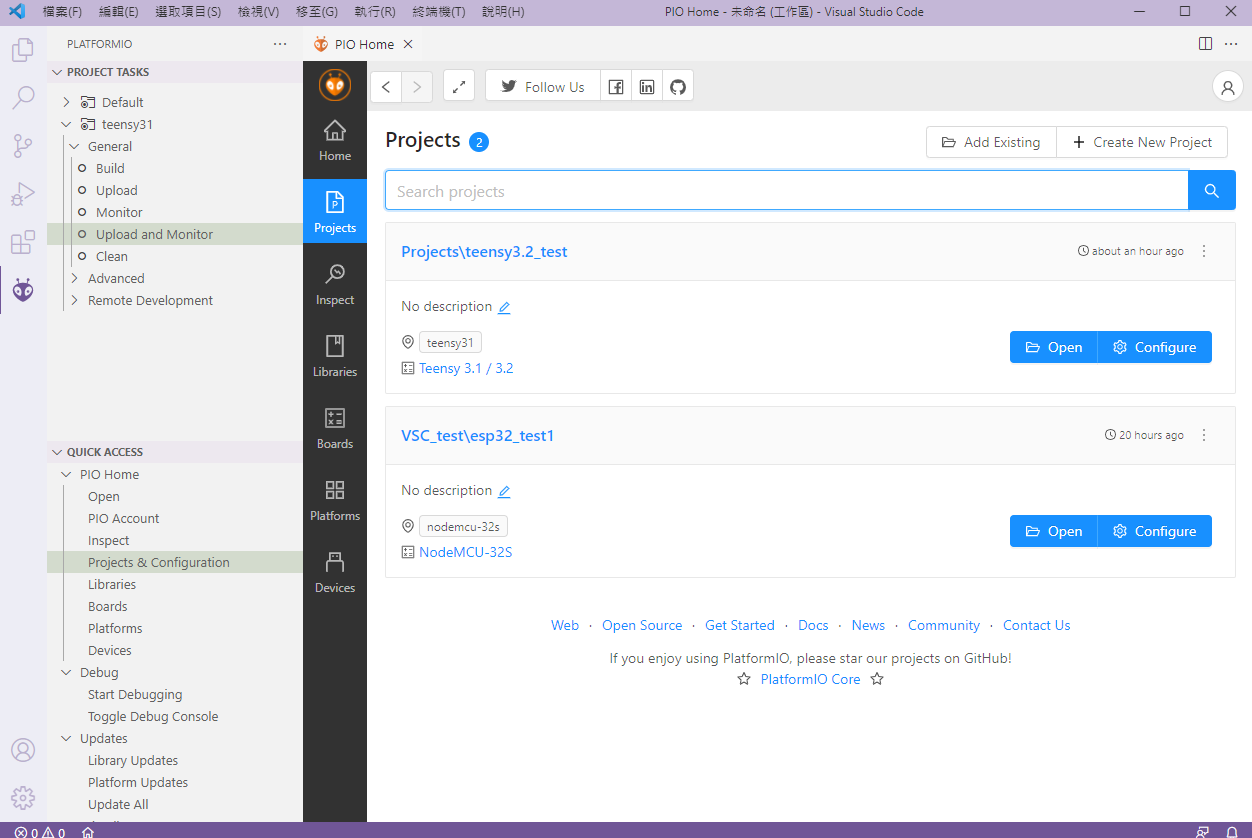The image size is (1252, 838).
Task: Open the Search view in activity bar
Action: 23,98
